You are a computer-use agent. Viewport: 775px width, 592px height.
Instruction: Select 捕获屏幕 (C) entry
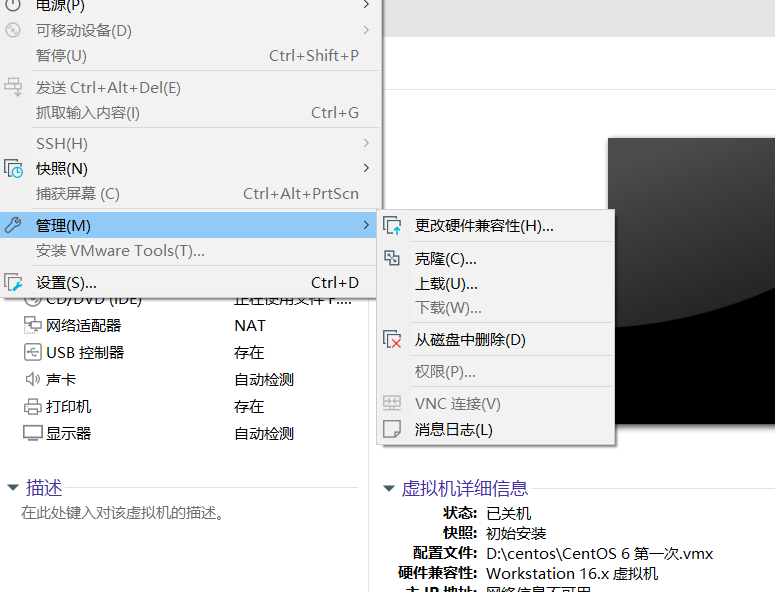click(x=190, y=194)
